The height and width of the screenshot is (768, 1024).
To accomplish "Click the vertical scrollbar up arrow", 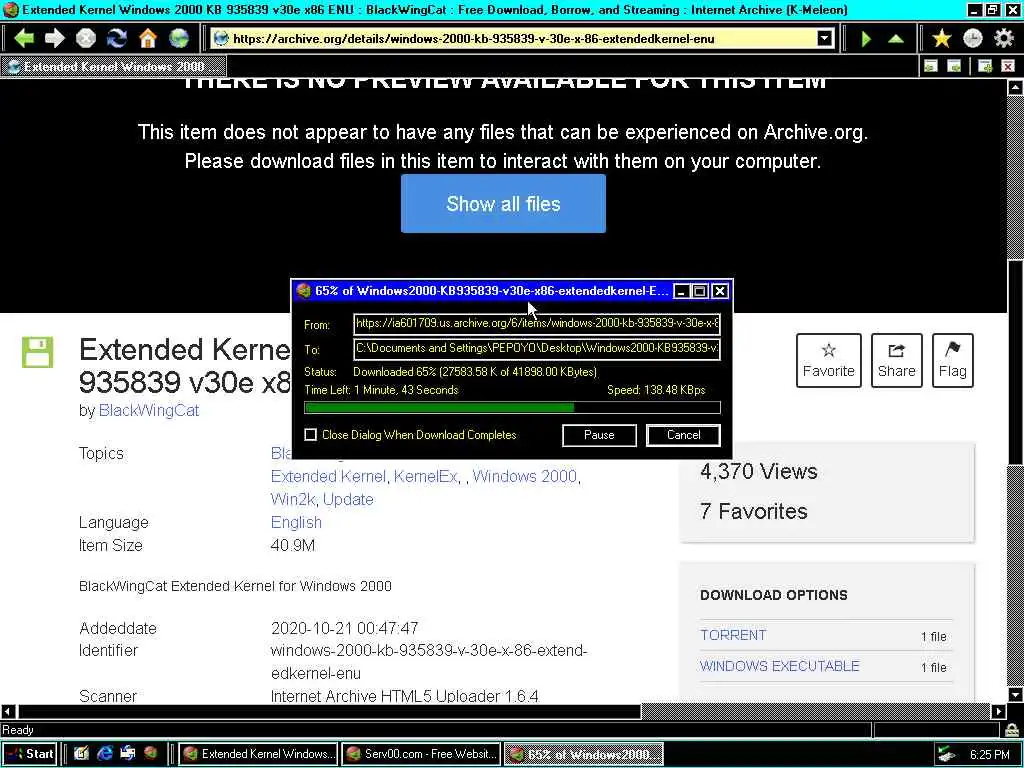I will coord(1015,88).
